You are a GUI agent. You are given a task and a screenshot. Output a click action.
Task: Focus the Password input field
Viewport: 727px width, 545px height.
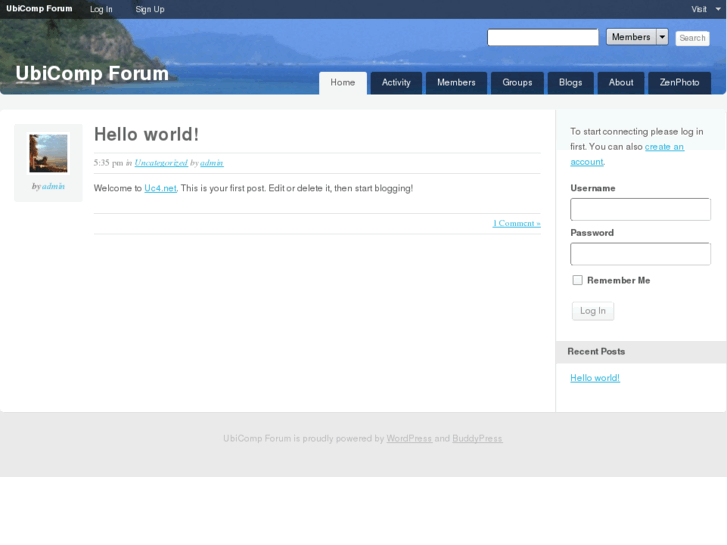click(x=640, y=254)
